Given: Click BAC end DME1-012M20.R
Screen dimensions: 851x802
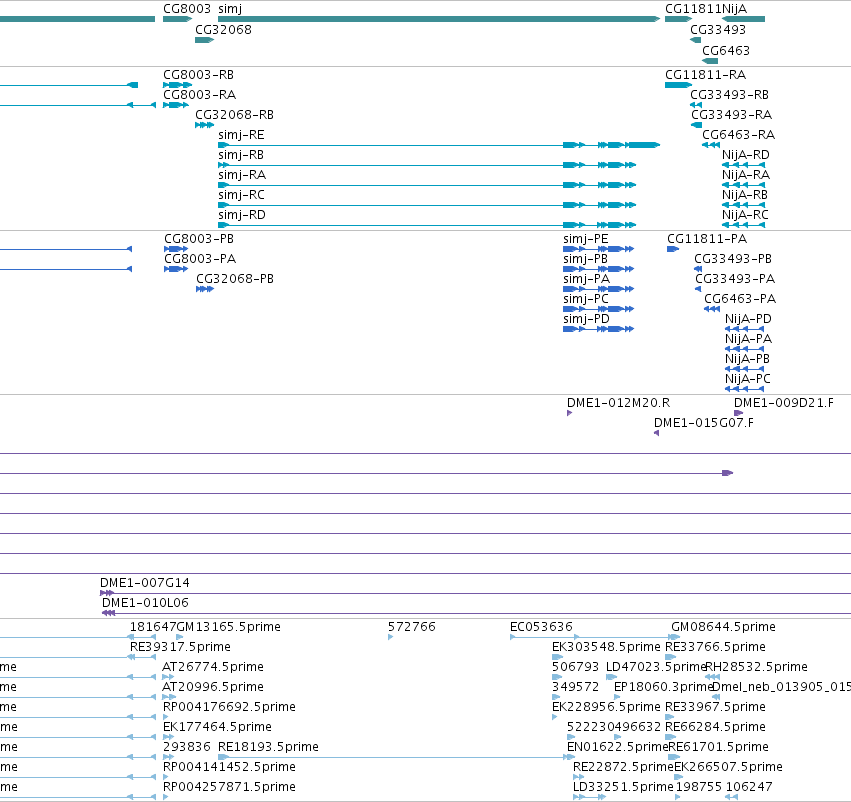Looking at the screenshot, I should tap(619, 403).
